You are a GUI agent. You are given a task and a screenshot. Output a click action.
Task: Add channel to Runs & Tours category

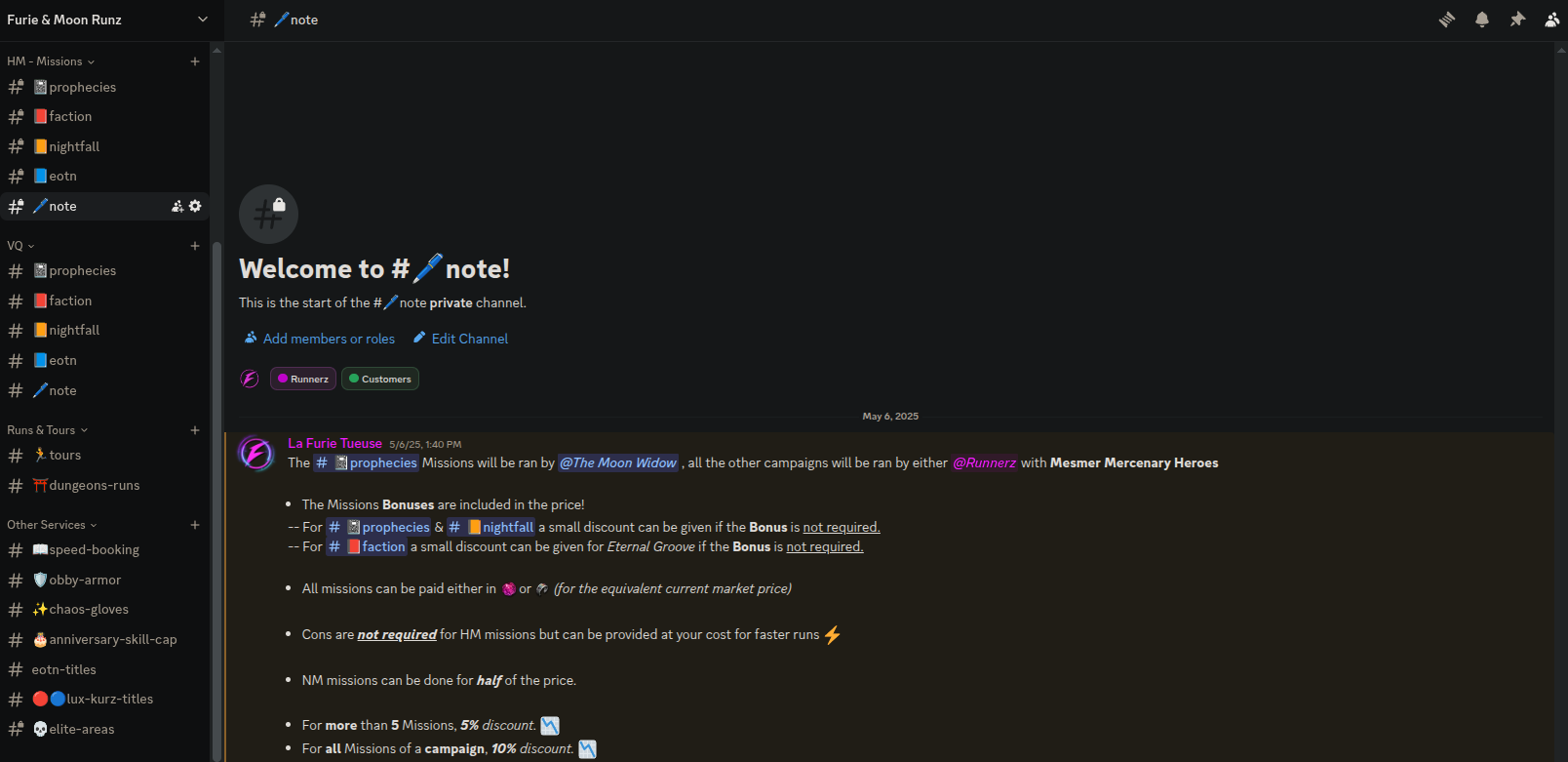[195, 430]
